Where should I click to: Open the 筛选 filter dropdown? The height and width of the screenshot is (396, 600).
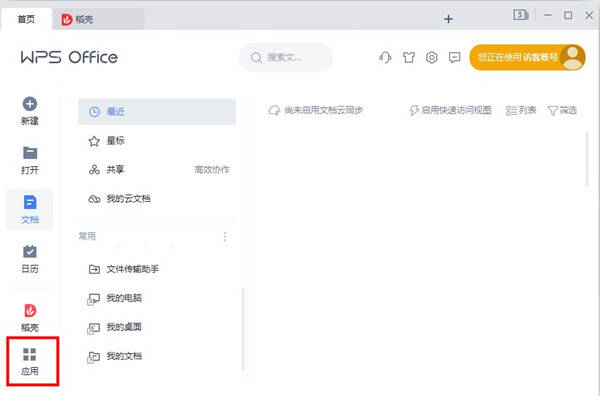point(562,110)
